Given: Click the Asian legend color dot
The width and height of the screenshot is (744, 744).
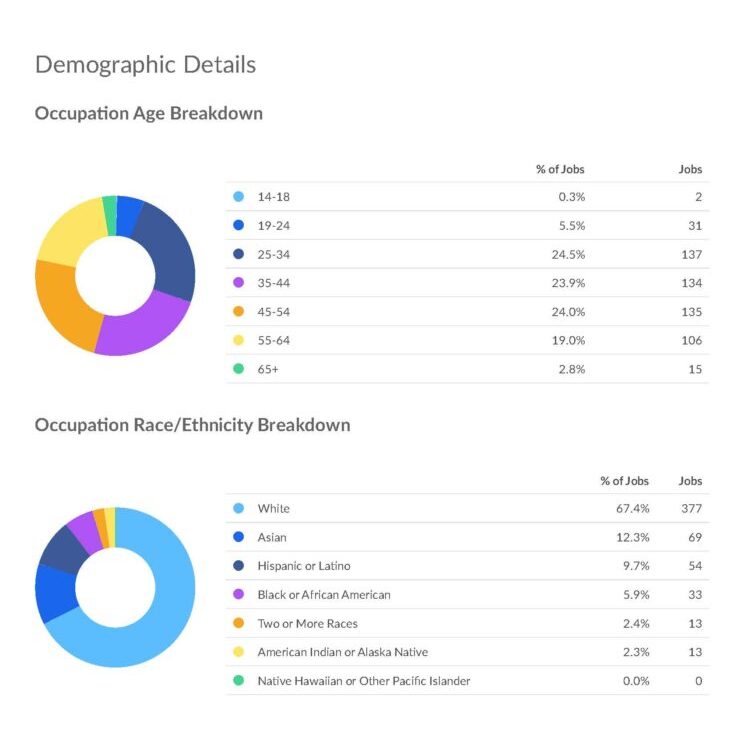Looking at the screenshot, I should 238,537.
